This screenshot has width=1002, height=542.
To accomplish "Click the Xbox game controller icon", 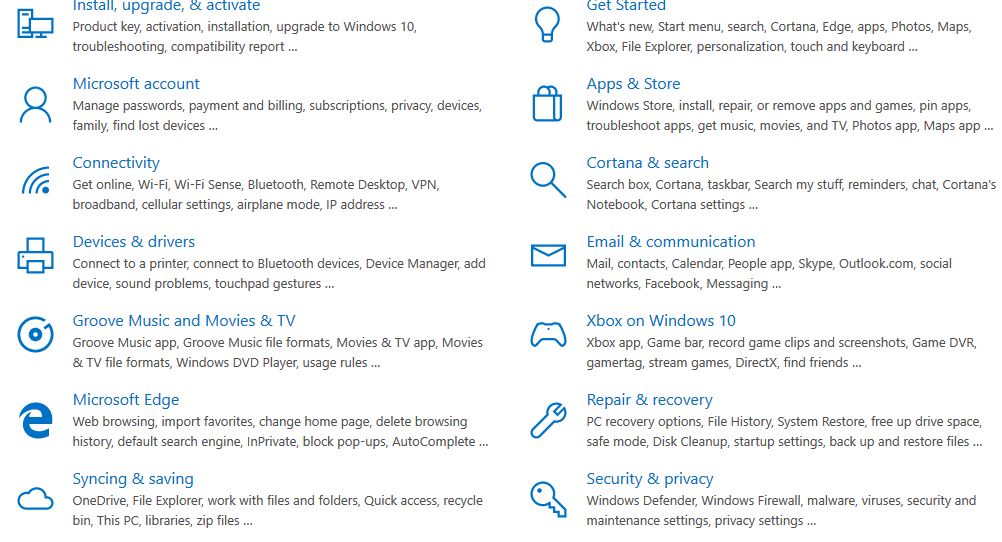I will pos(548,334).
